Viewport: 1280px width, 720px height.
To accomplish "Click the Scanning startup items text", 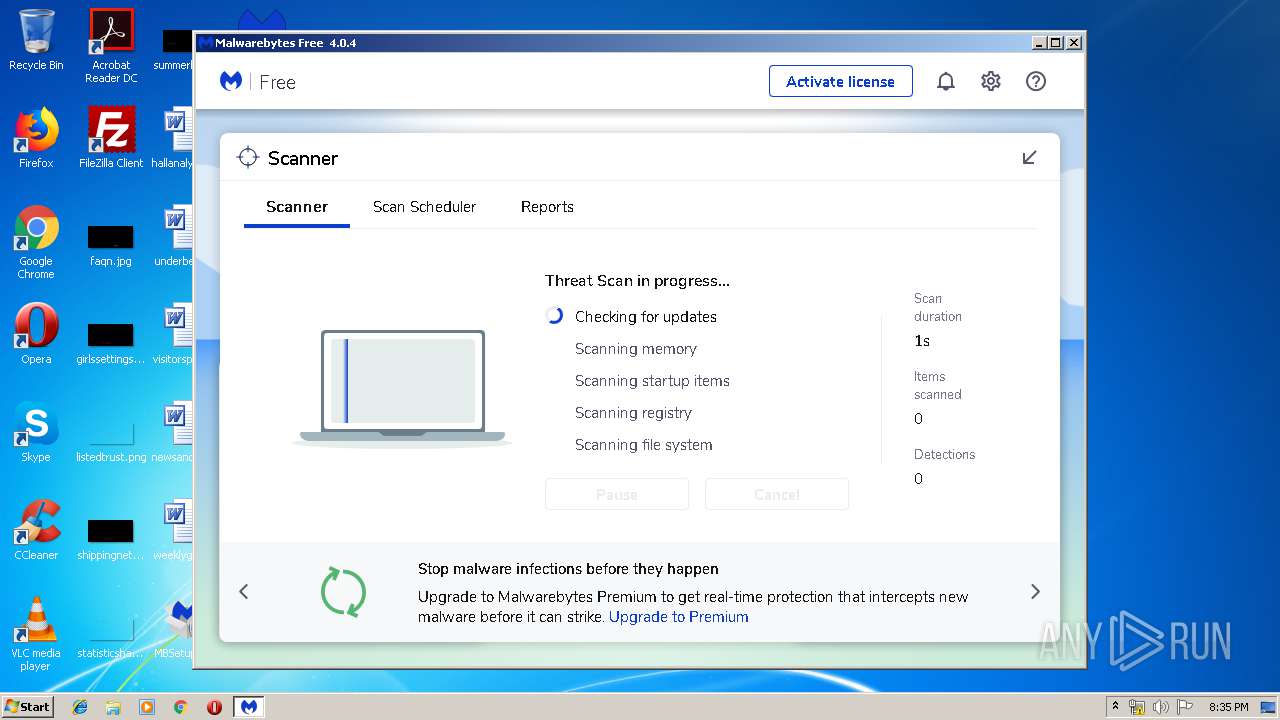I will (x=652, y=381).
